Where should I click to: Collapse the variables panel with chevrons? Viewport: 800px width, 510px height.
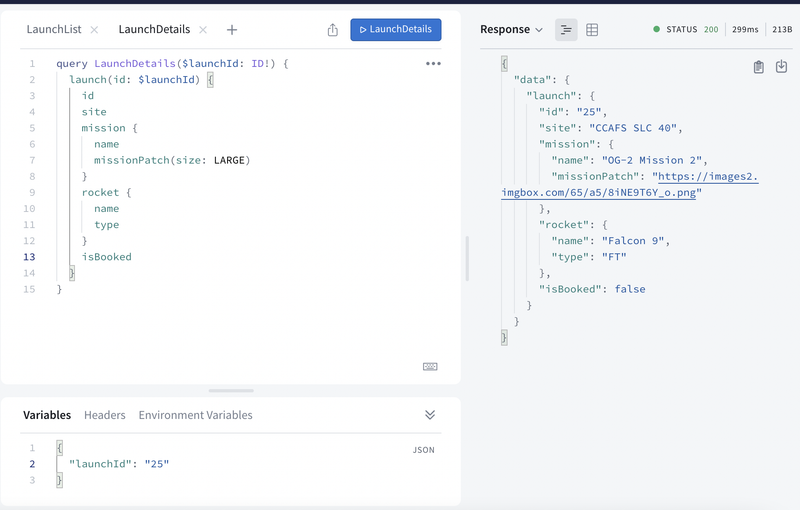pyautogui.click(x=430, y=415)
